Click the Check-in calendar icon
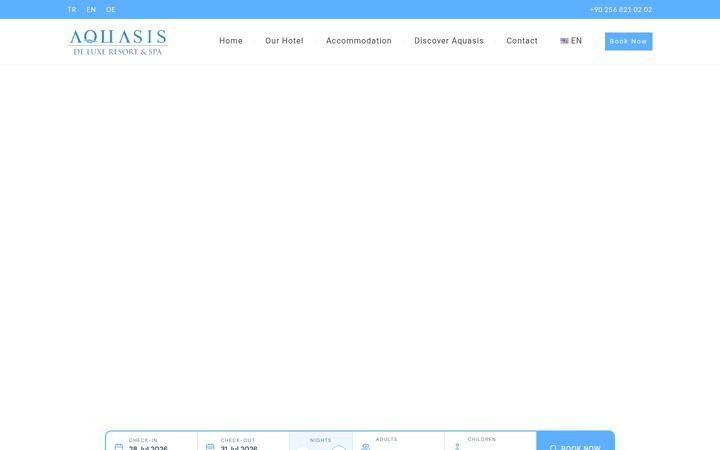720x450 pixels. pyautogui.click(x=118, y=447)
